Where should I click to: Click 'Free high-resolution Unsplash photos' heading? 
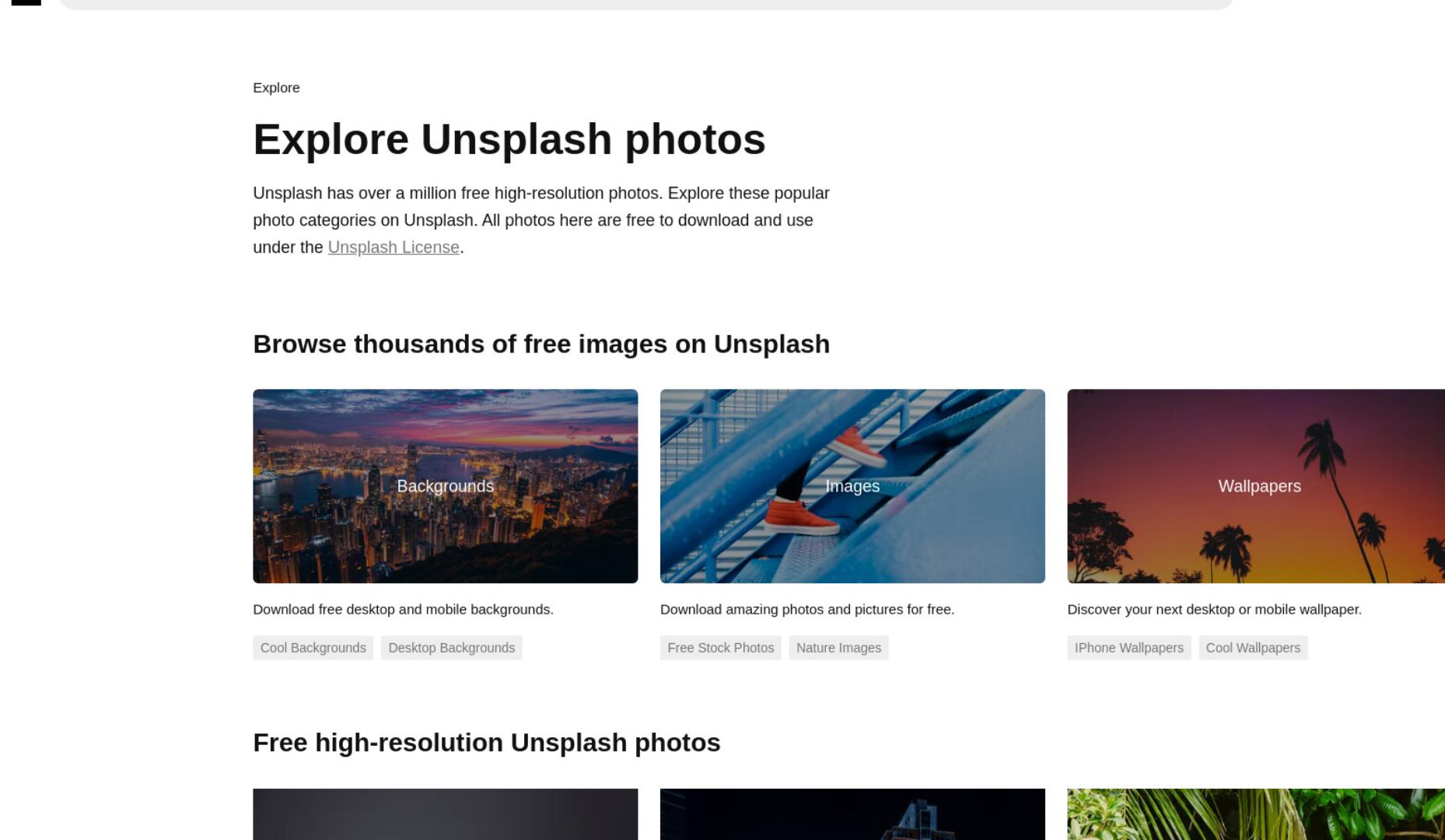[x=487, y=743]
